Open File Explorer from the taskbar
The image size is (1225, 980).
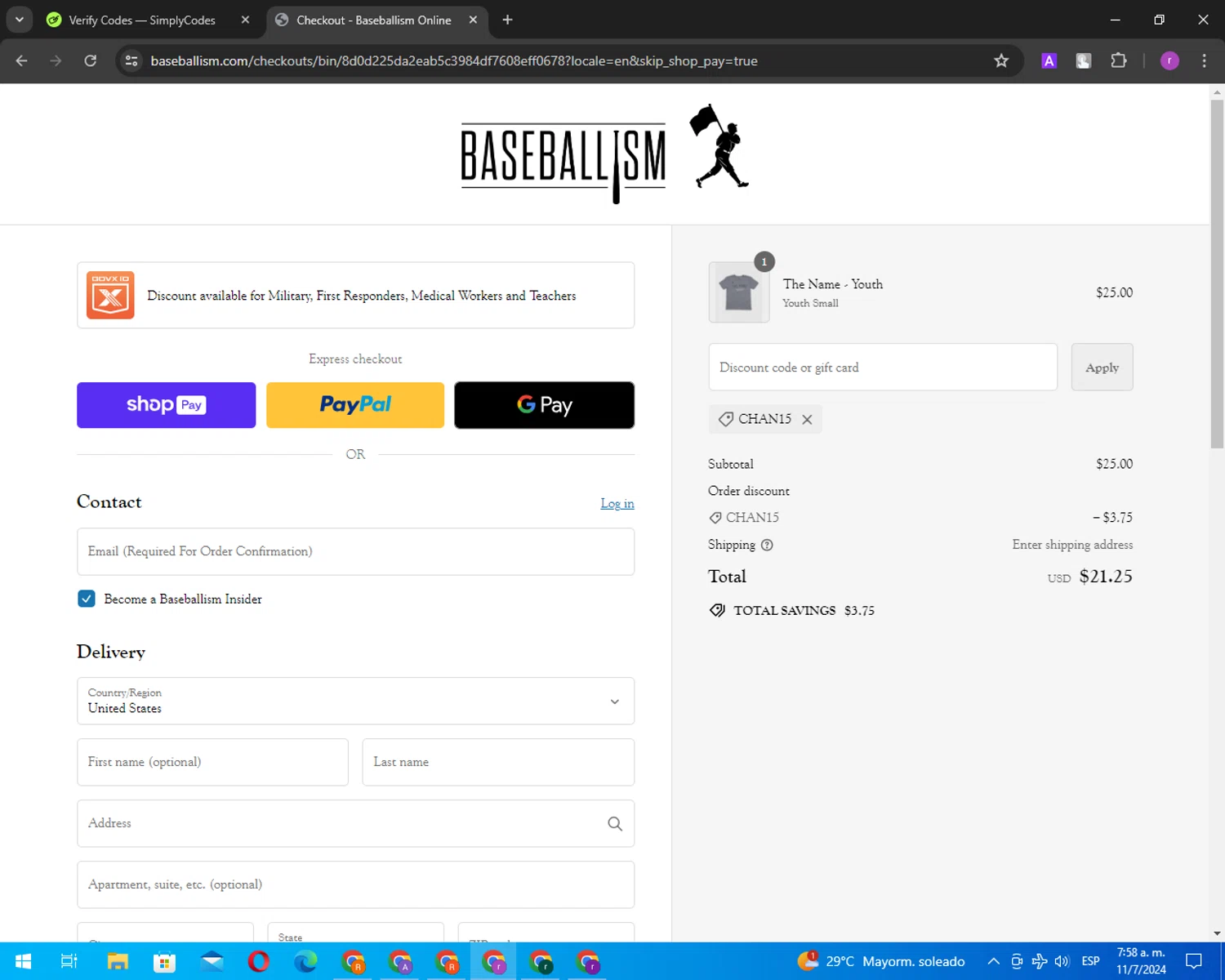click(x=118, y=961)
